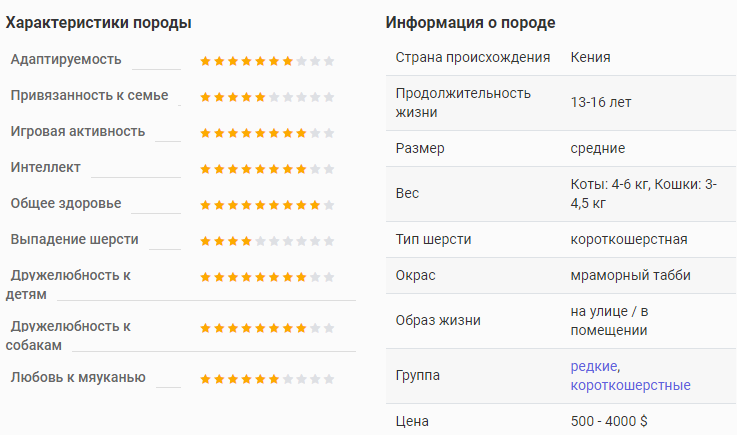This screenshot has height=435, width=737.
Task: Click Дружелюбность к собакам star rating
Action: coord(267,328)
